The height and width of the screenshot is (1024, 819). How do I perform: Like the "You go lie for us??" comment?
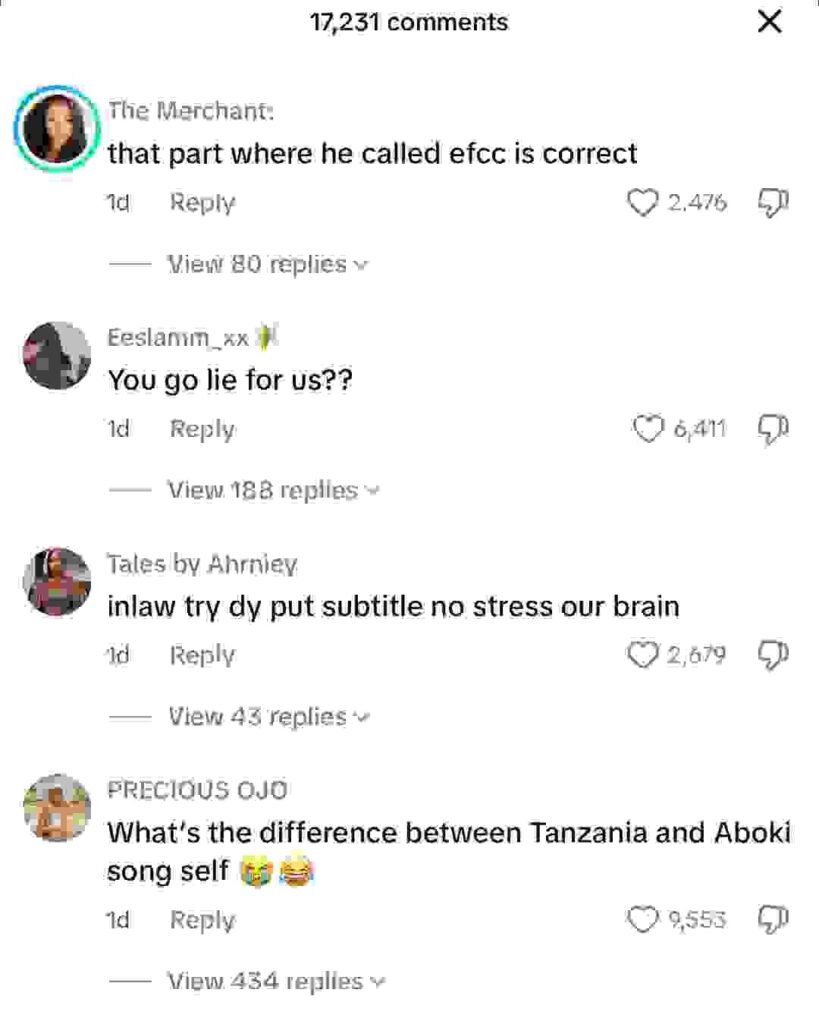(x=648, y=430)
